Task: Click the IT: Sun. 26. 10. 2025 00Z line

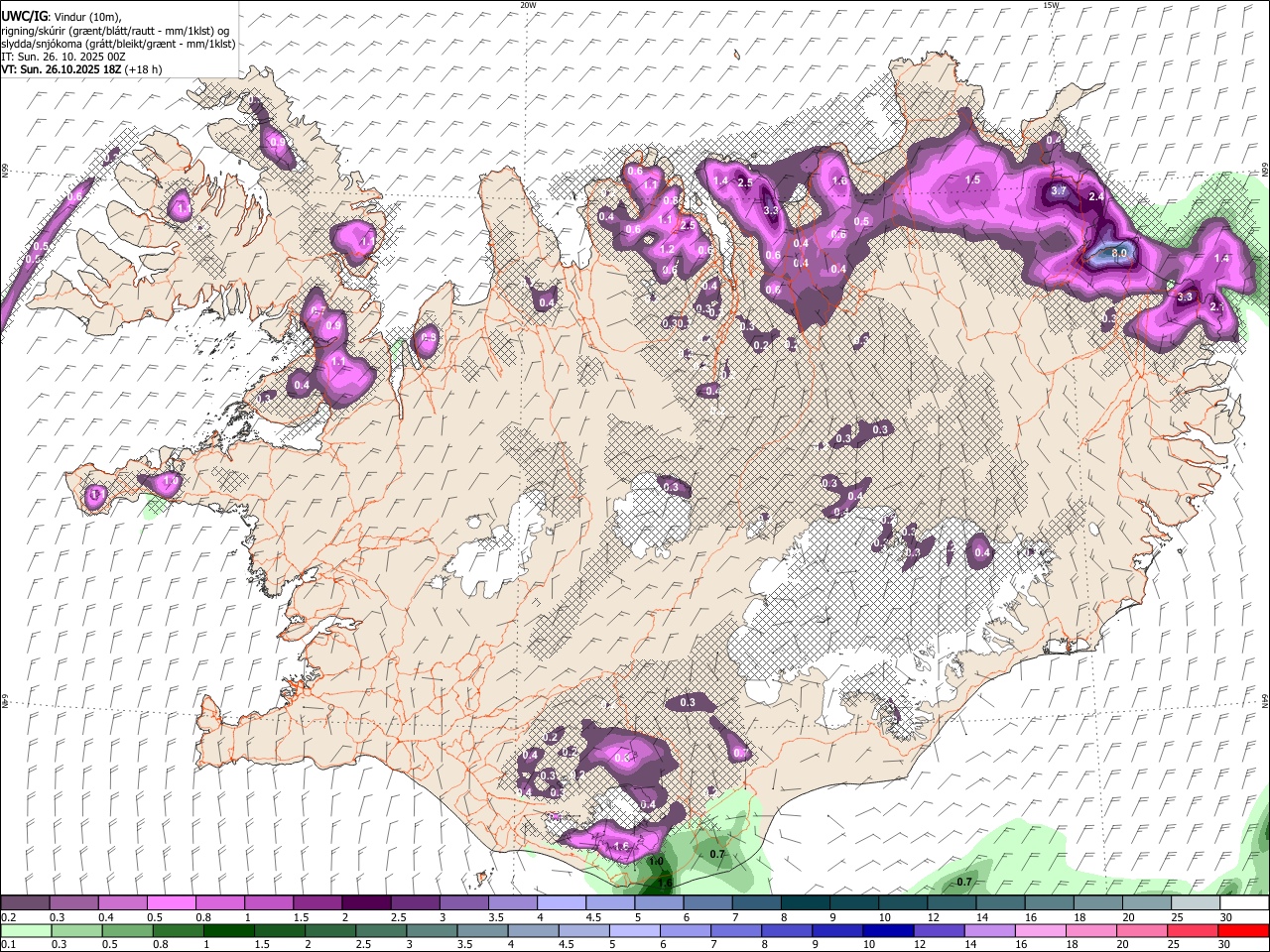Action: (63, 57)
